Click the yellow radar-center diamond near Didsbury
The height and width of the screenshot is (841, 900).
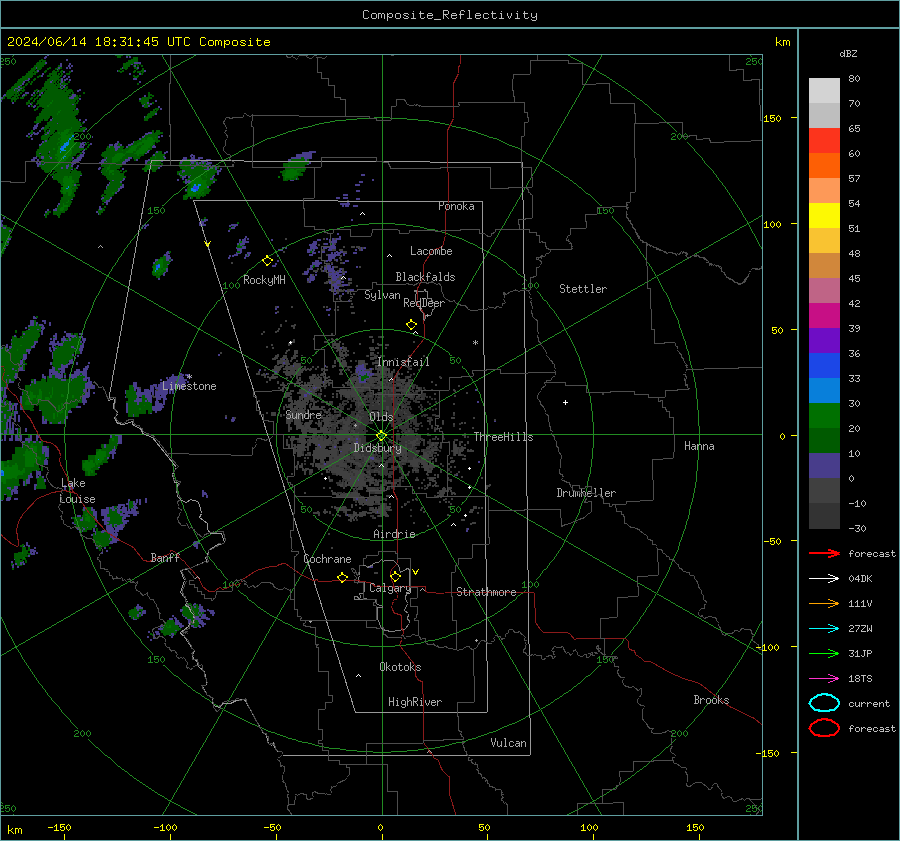click(x=382, y=435)
